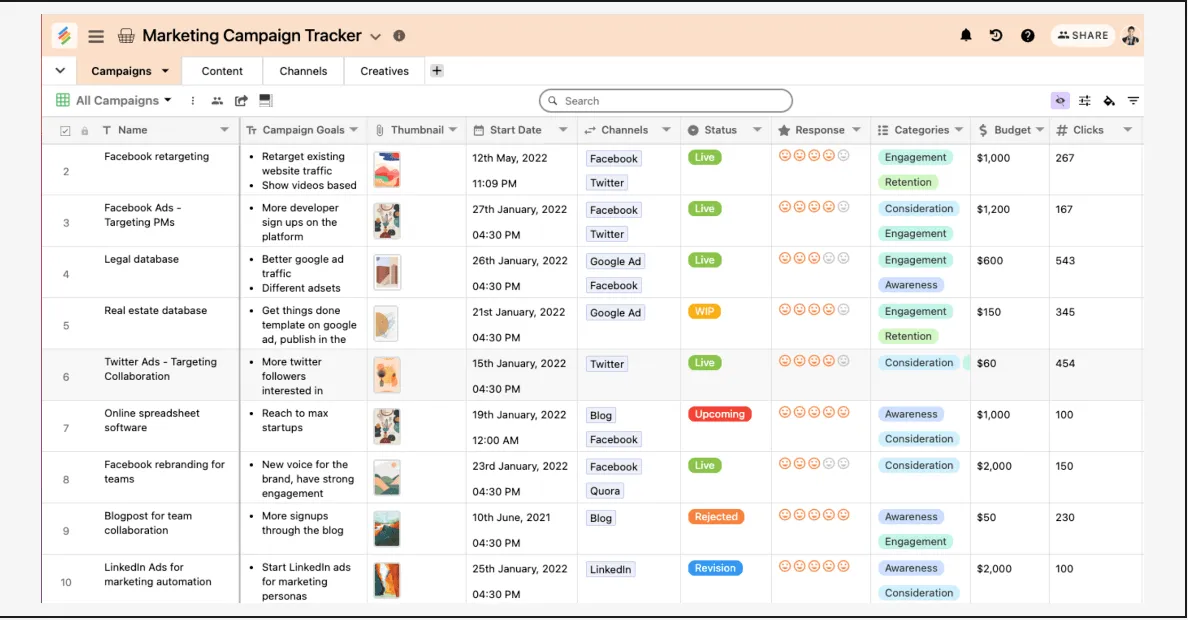The height and width of the screenshot is (620, 1188).
Task: Toggle the highlighted eye visibility button
Action: click(x=1060, y=101)
